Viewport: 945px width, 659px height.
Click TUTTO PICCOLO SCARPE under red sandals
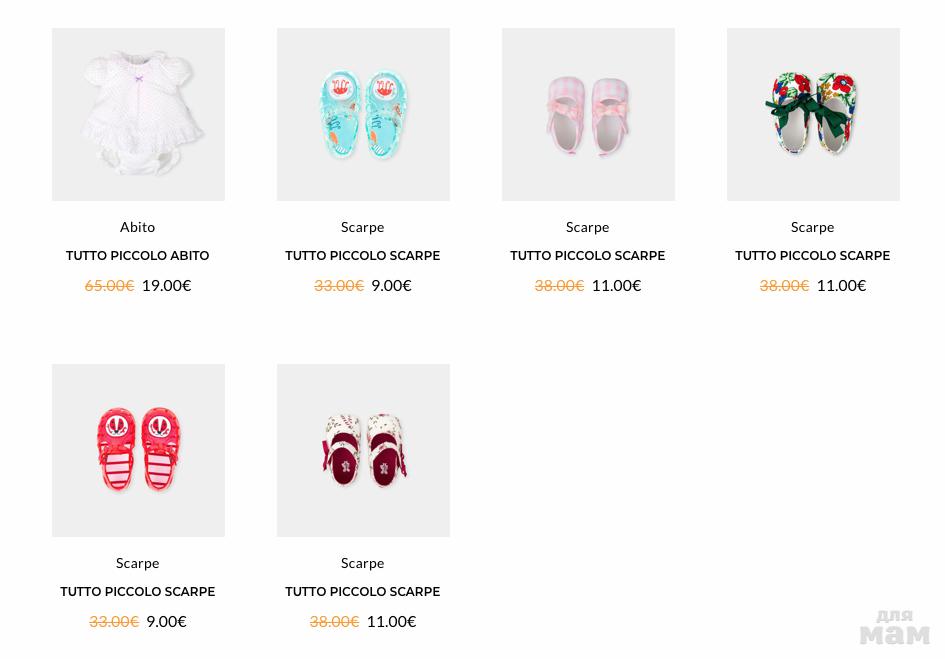[x=138, y=592]
